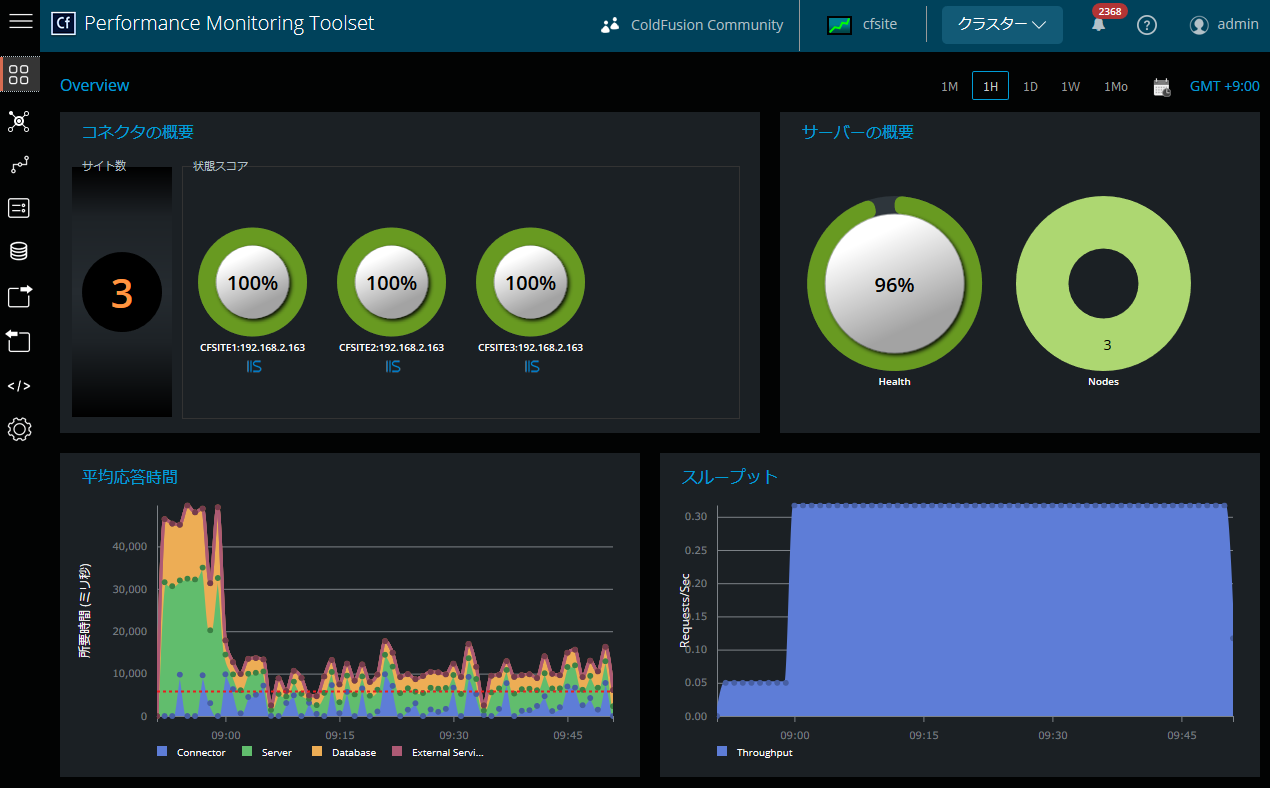Viewport: 1270px width, 788px height.
Task: Toggle the Connector legend color swatch
Action: click(x=162, y=751)
